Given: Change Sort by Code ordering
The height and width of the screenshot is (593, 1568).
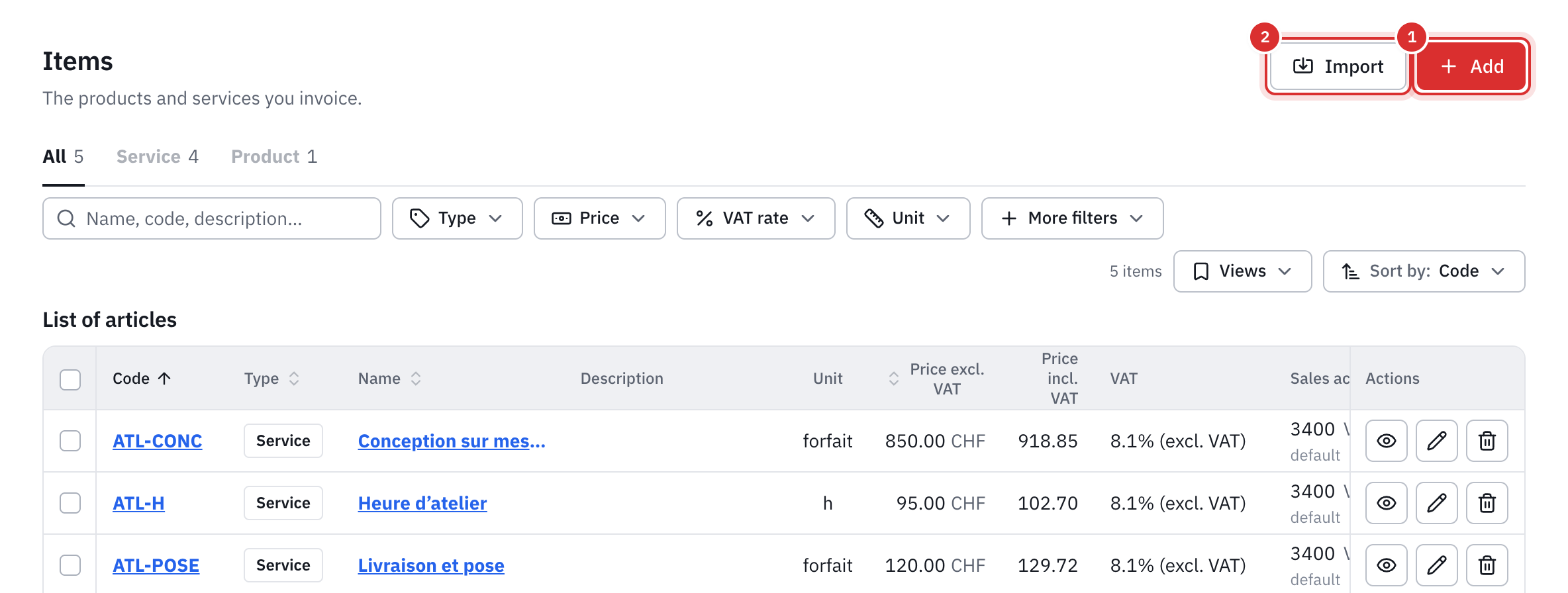Looking at the screenshot, I should coord(1424,271).
